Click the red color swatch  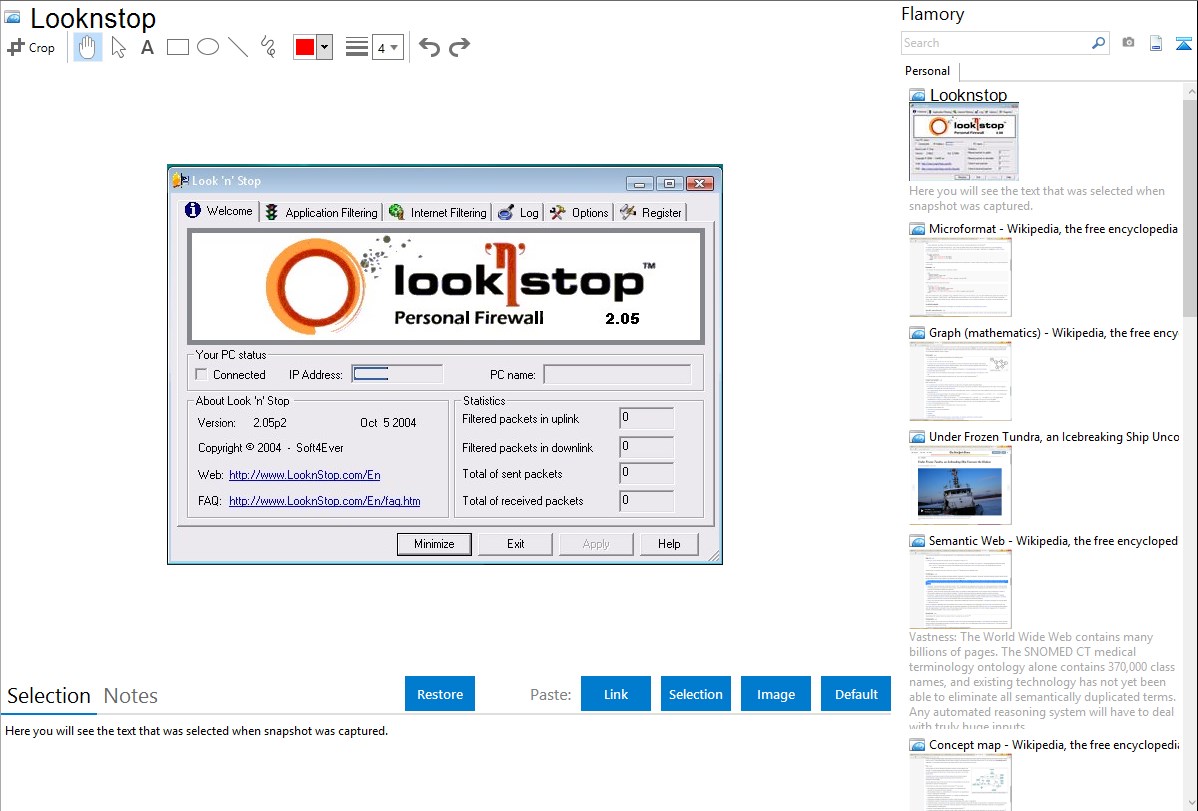click(305, 47)
